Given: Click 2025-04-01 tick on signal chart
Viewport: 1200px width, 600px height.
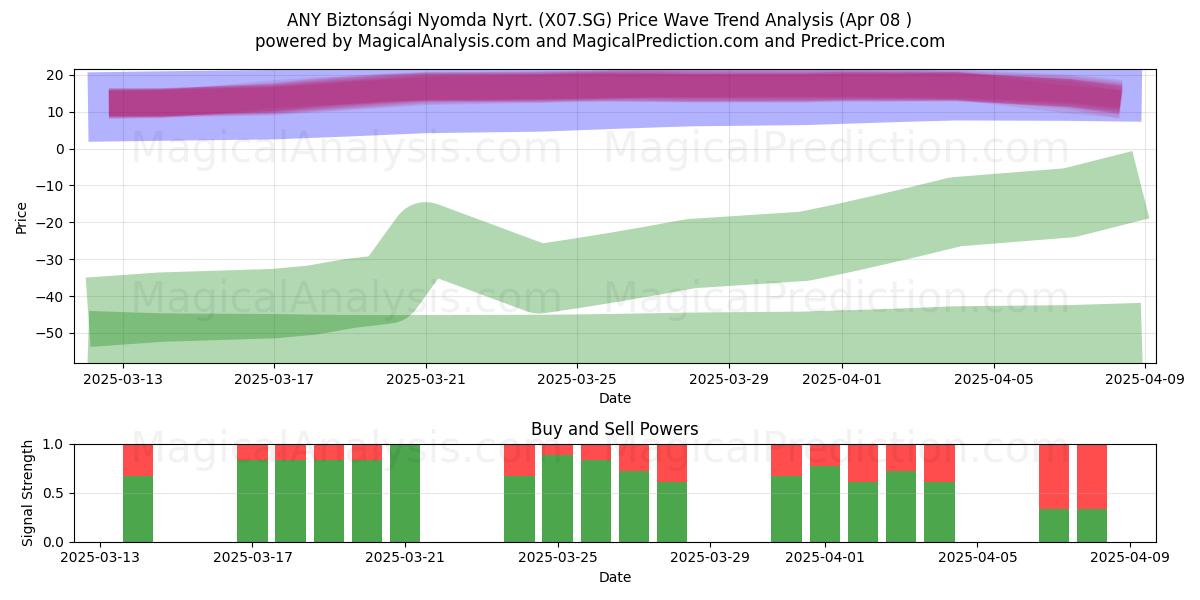Looking at the screenshot, I should 824,558.
